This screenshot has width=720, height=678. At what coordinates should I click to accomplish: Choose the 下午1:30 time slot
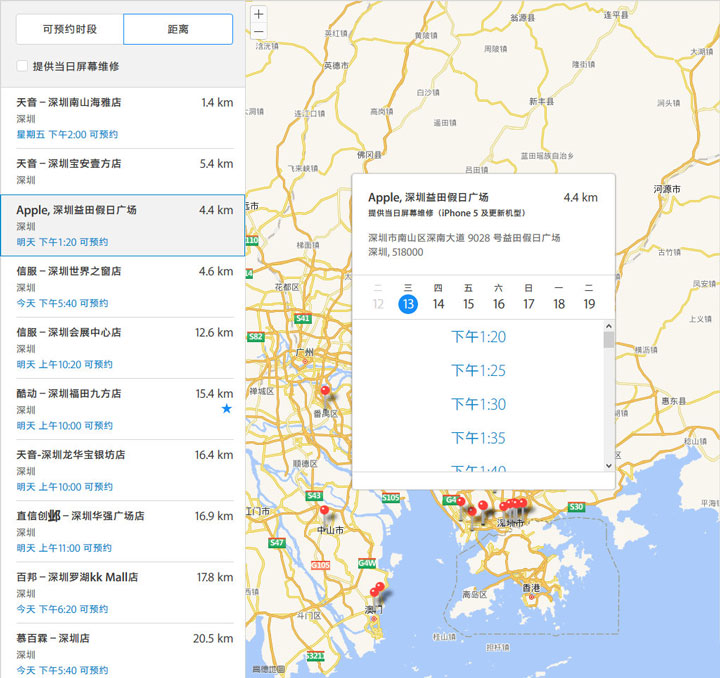[478, 404]
